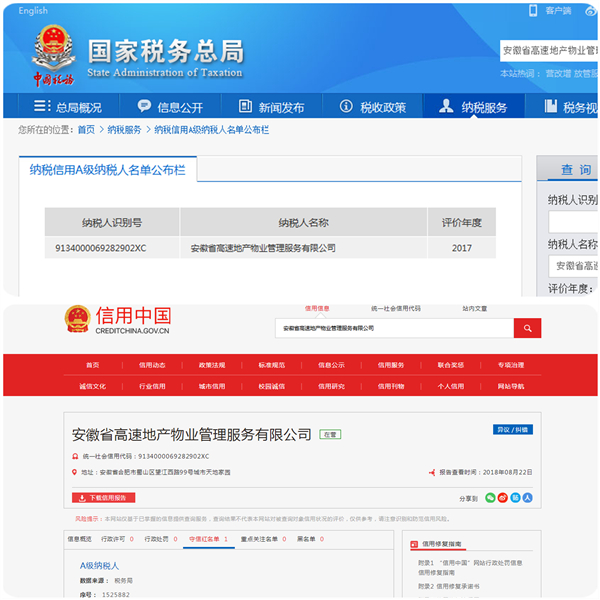The image size is (600, 600).
Task: Open 诚信文化 in red navigation bar
Action: 93,386
